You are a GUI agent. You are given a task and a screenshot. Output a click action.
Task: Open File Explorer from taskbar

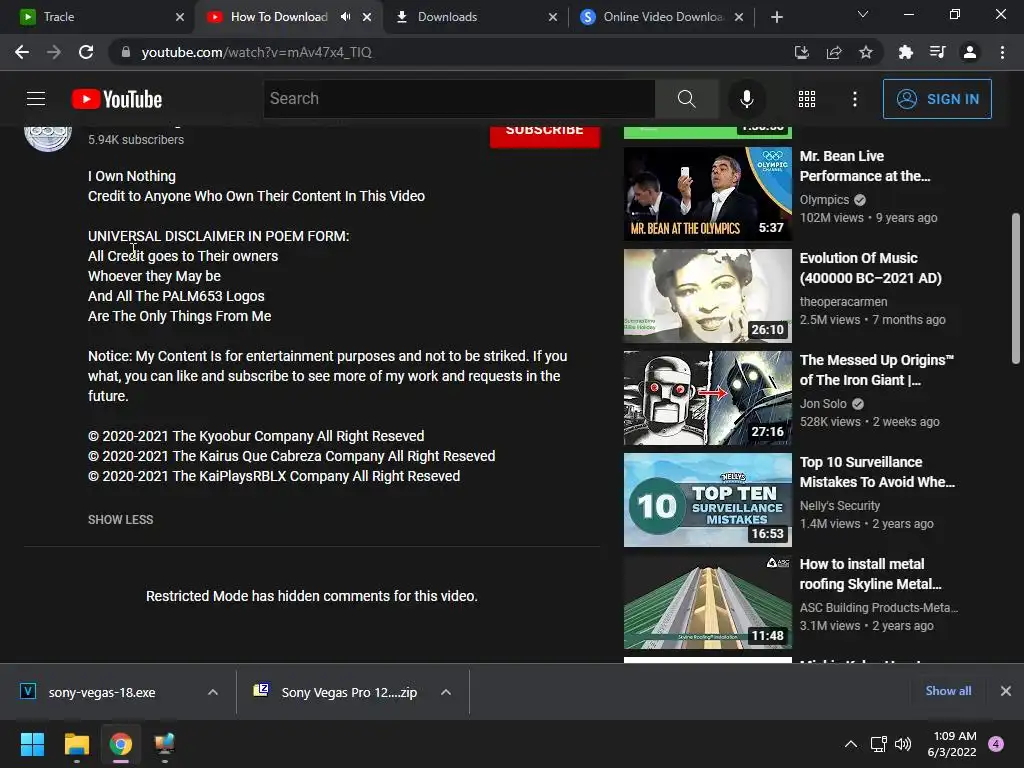(76, 744)
